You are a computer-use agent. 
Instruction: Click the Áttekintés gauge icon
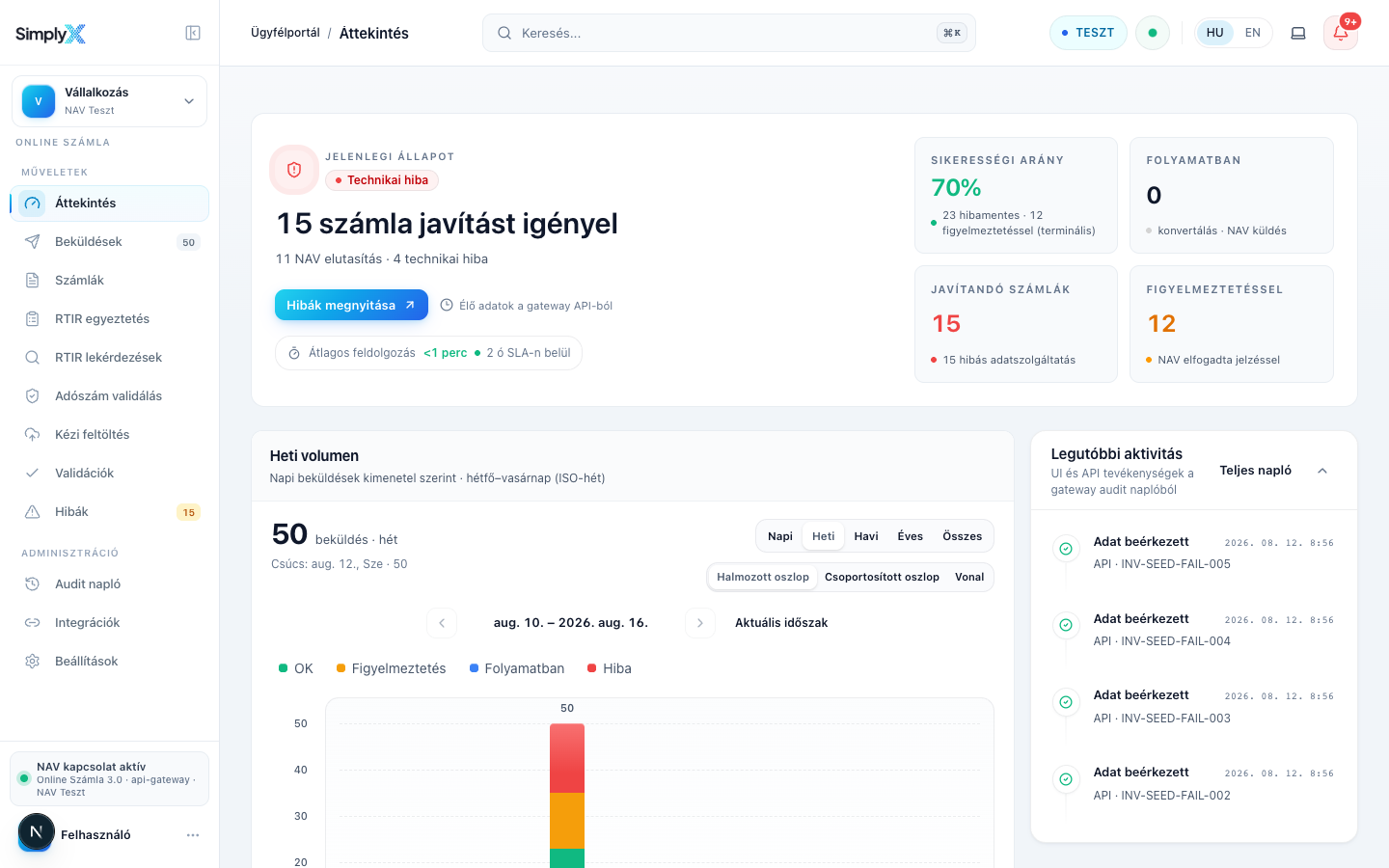coord(33,203)
